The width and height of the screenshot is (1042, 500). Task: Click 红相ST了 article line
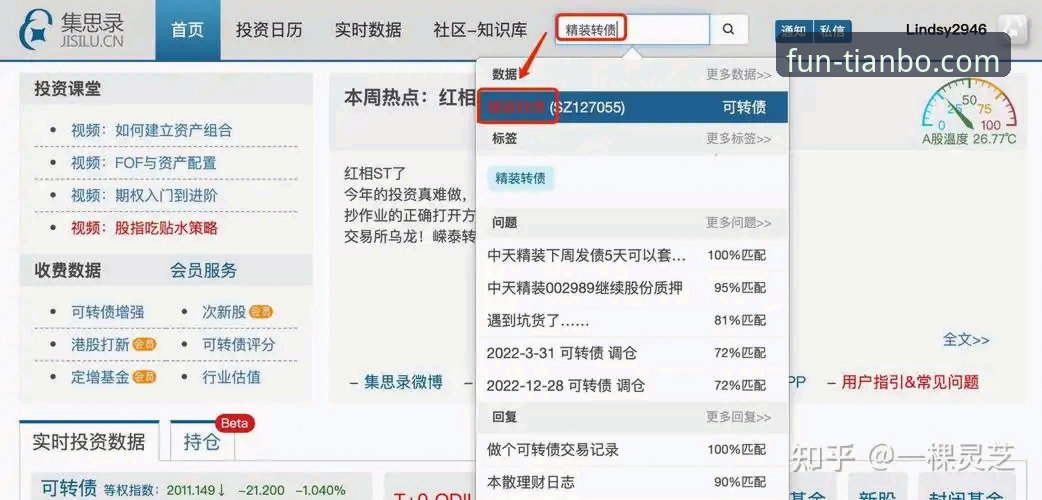tap(375, 174)
